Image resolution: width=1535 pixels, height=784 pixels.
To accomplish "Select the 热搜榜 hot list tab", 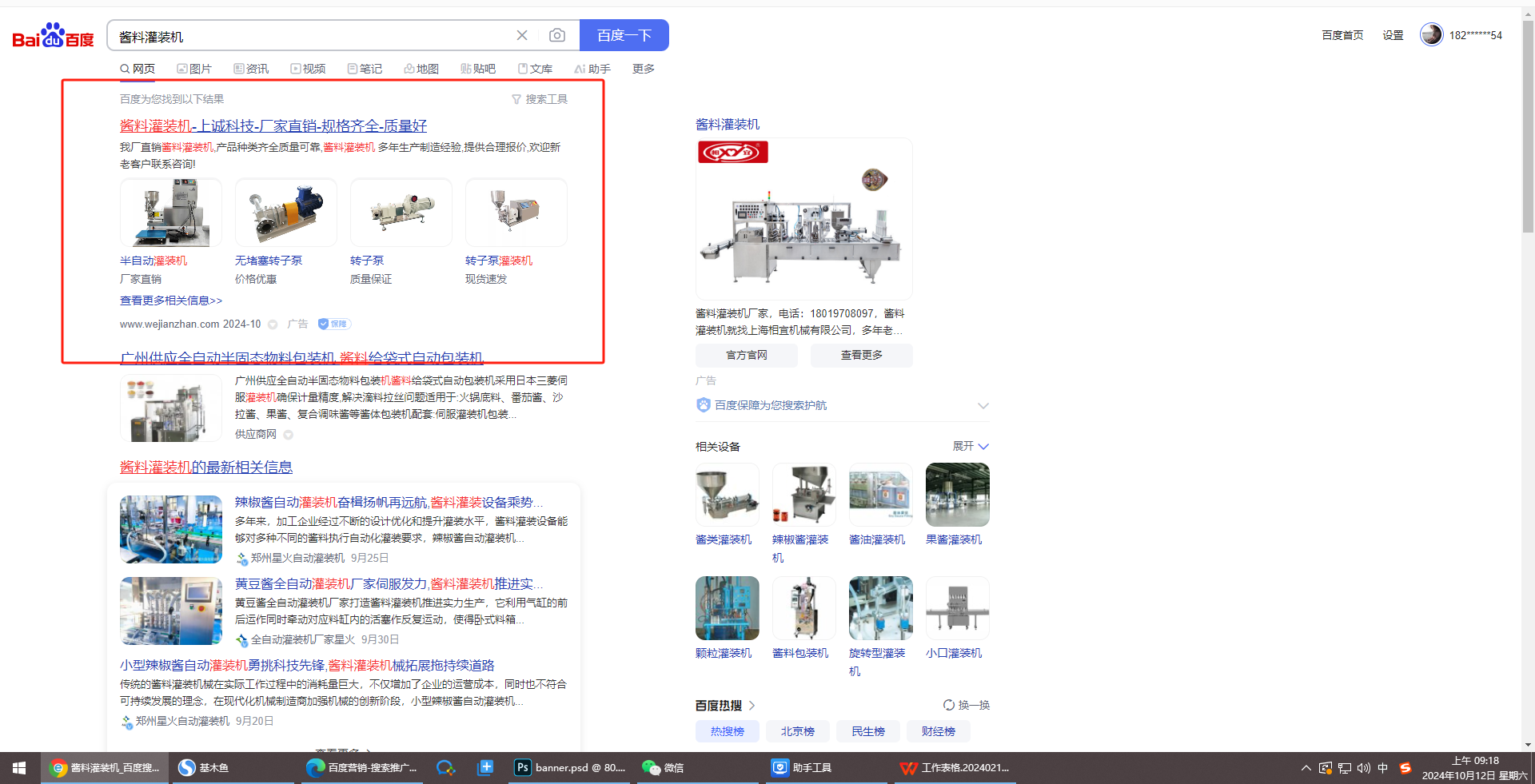I will [x=728, y=731].
